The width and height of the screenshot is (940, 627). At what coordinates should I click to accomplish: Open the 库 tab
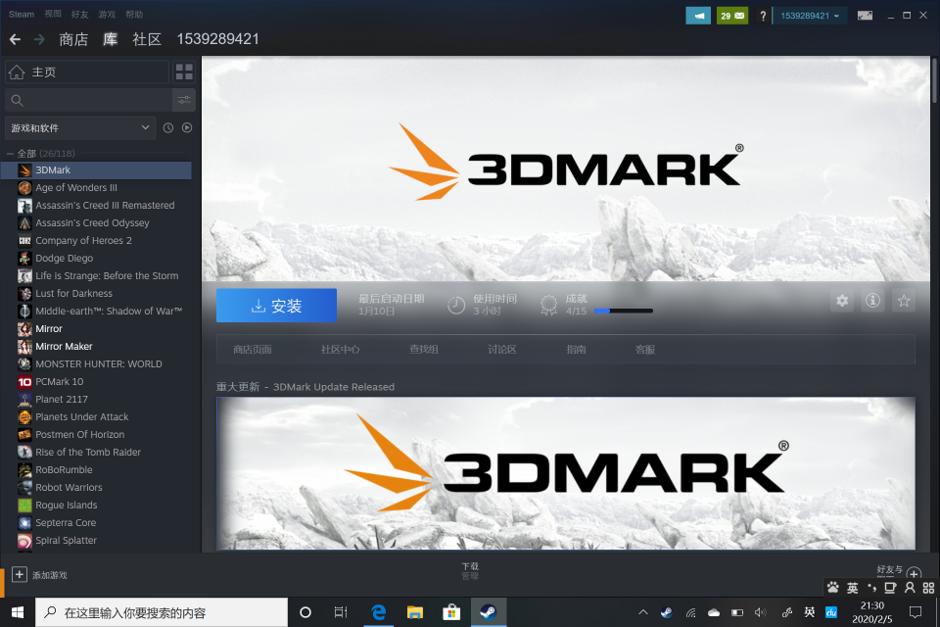[x=110, y=40]
